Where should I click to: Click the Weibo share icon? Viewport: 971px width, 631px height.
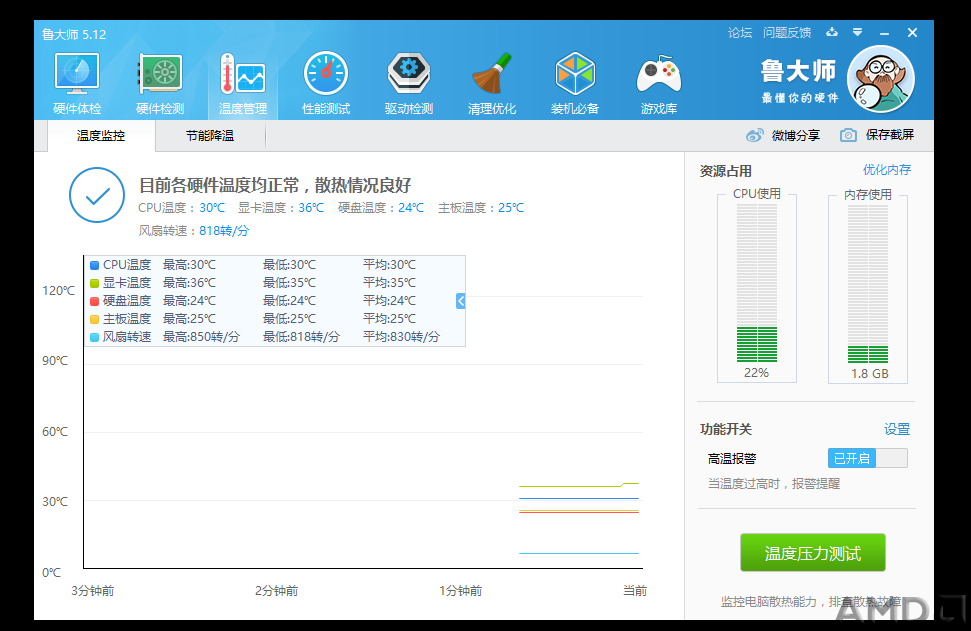coord(754,135)
